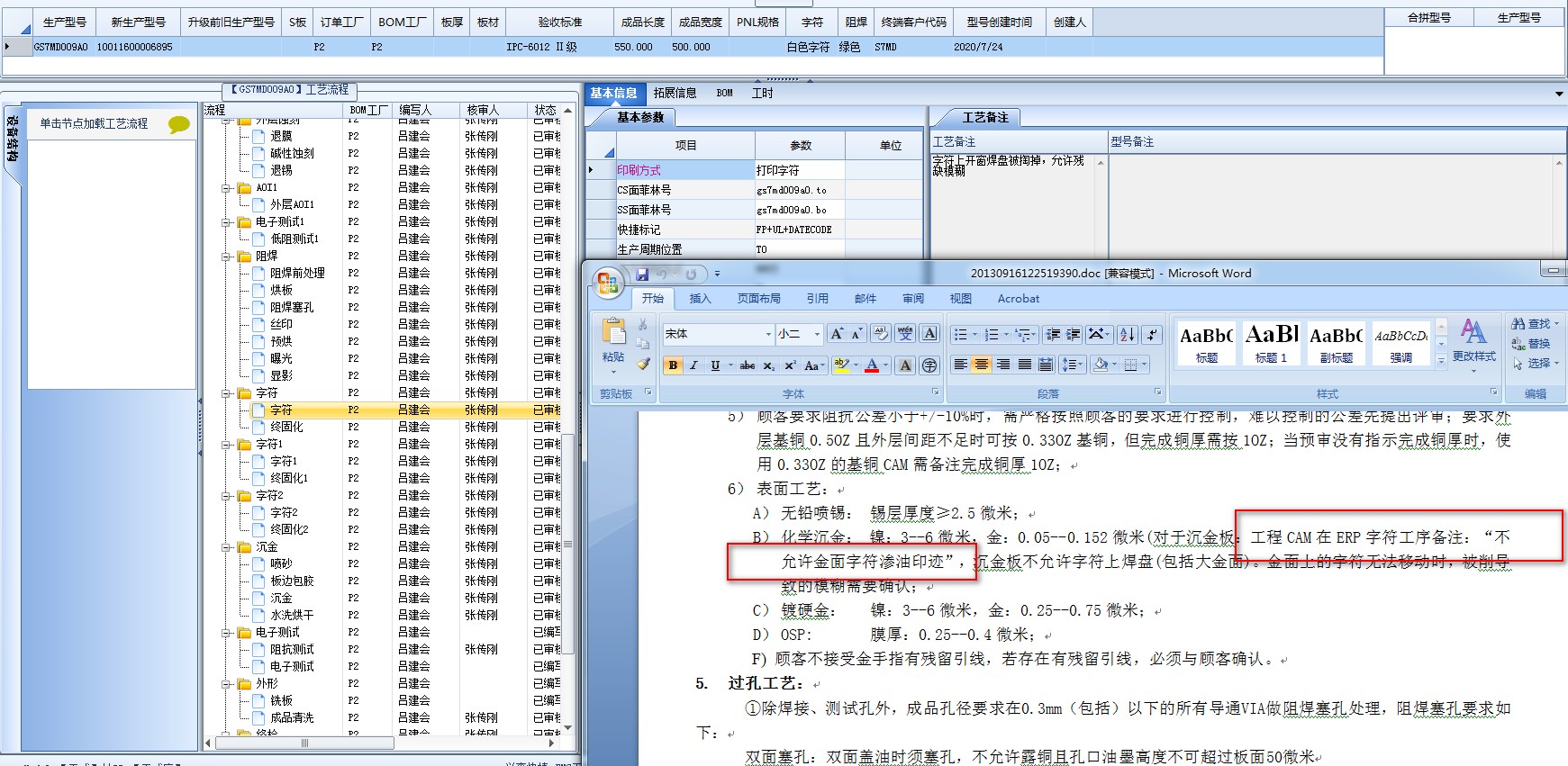Open the line spacing dropdown
This screenshot has height=766, width=1568.
click(1072, 365)
